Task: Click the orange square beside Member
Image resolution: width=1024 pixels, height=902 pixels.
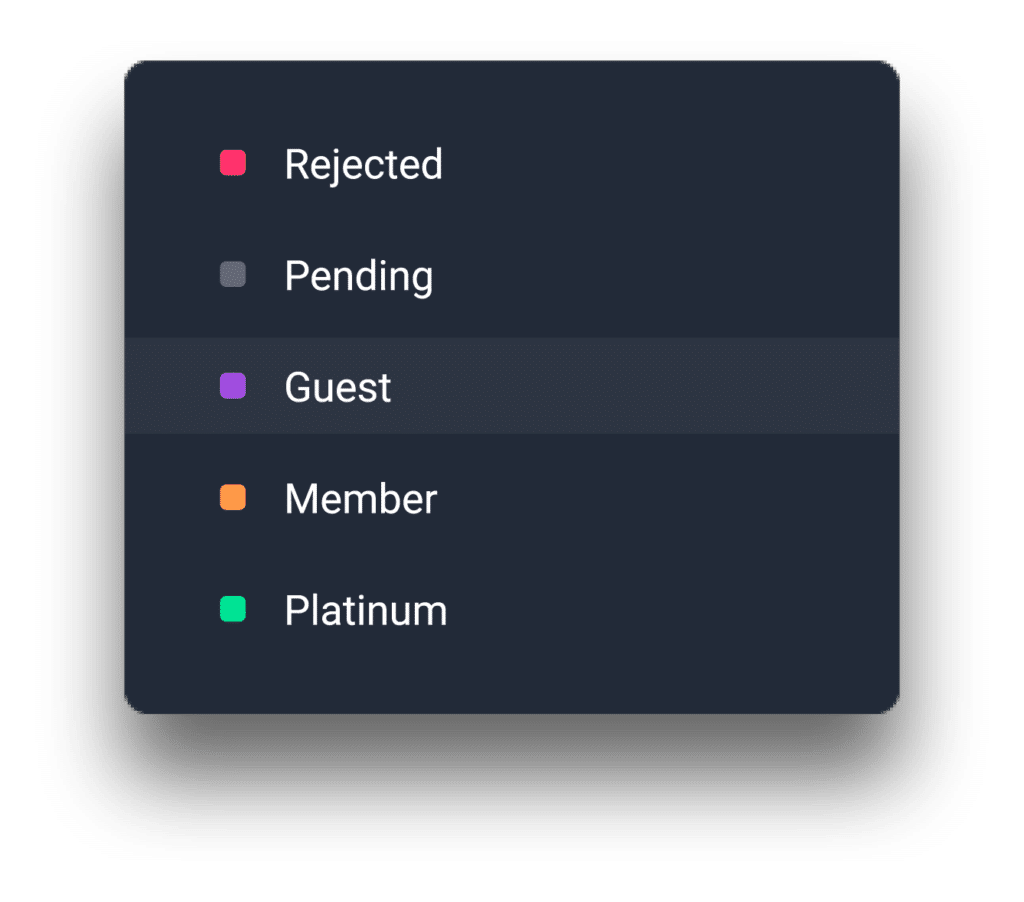Action: coord(233,498)
